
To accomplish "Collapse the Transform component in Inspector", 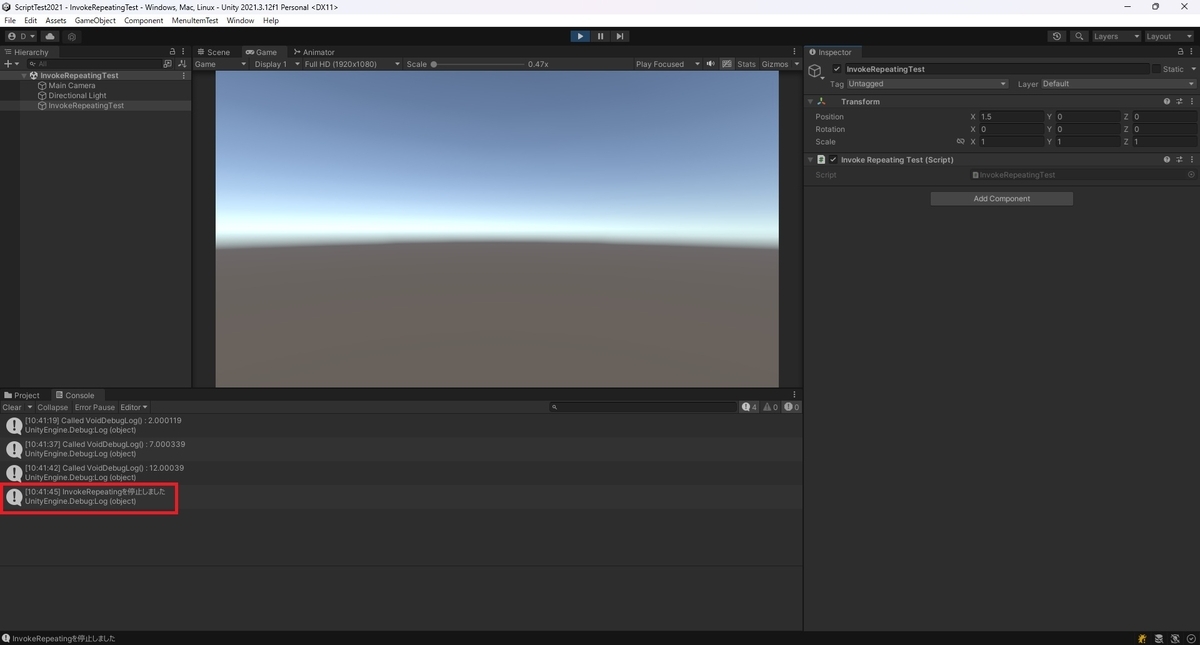I will tap(810, 101).
